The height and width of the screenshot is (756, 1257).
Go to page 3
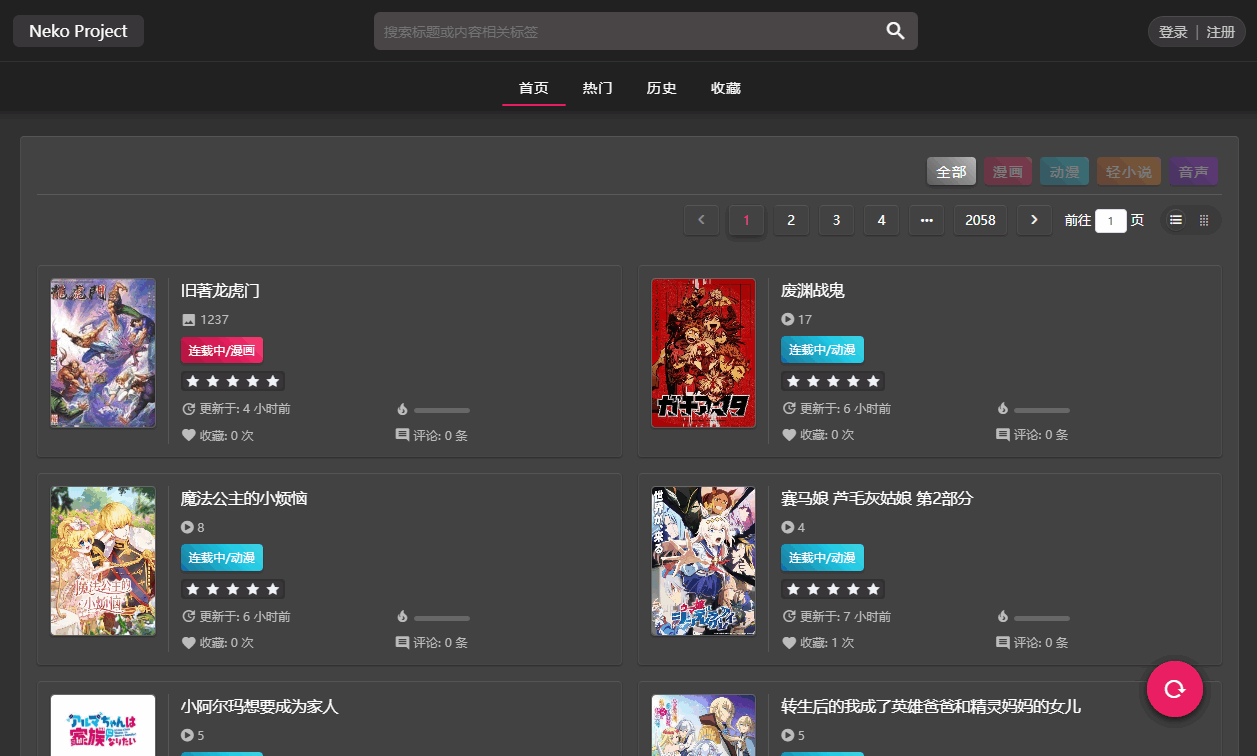836,220
